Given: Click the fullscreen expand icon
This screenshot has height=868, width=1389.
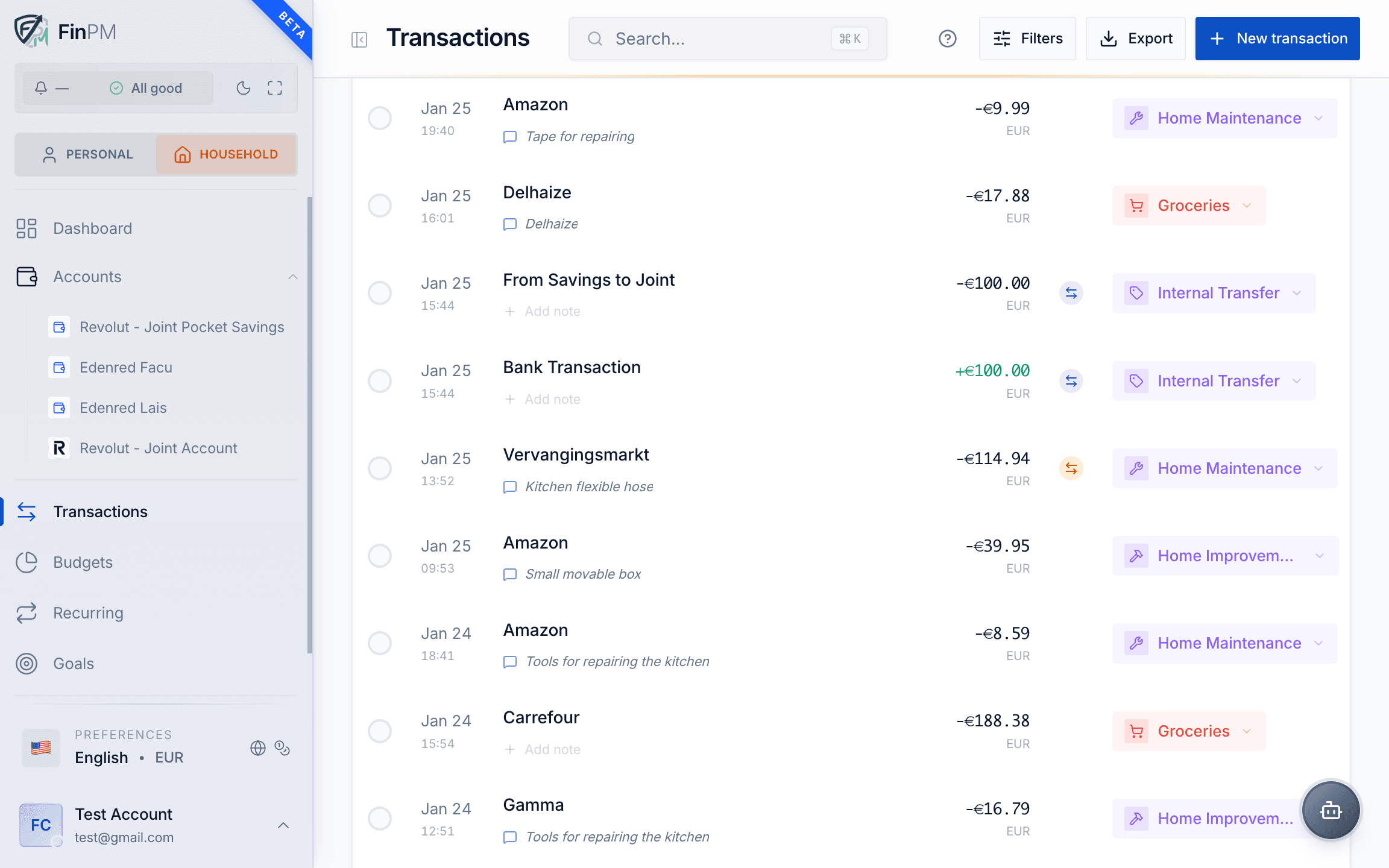Looking at the screenshot, I should [274, 88].
